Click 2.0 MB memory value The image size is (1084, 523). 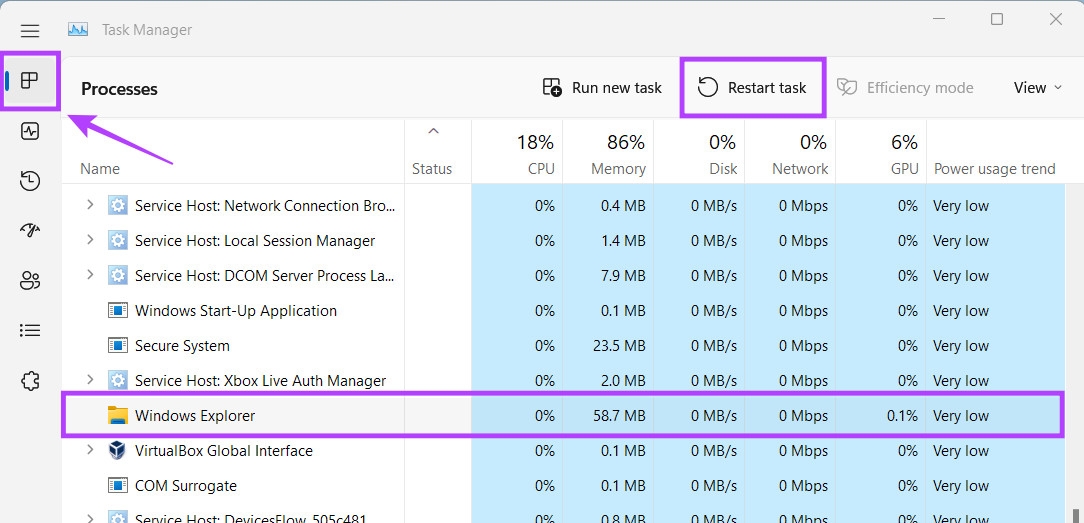click(x=624, y=380)
